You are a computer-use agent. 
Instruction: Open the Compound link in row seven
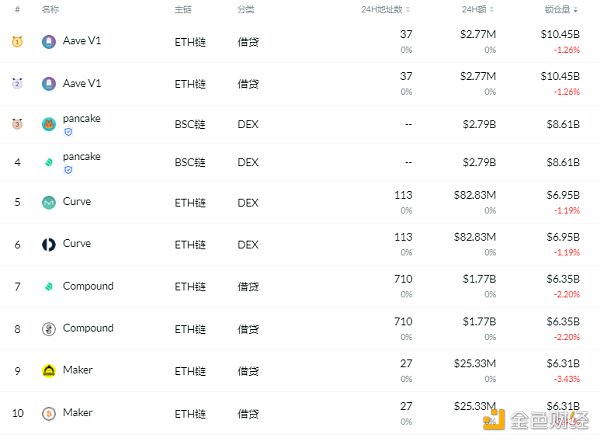pos(88,286)
